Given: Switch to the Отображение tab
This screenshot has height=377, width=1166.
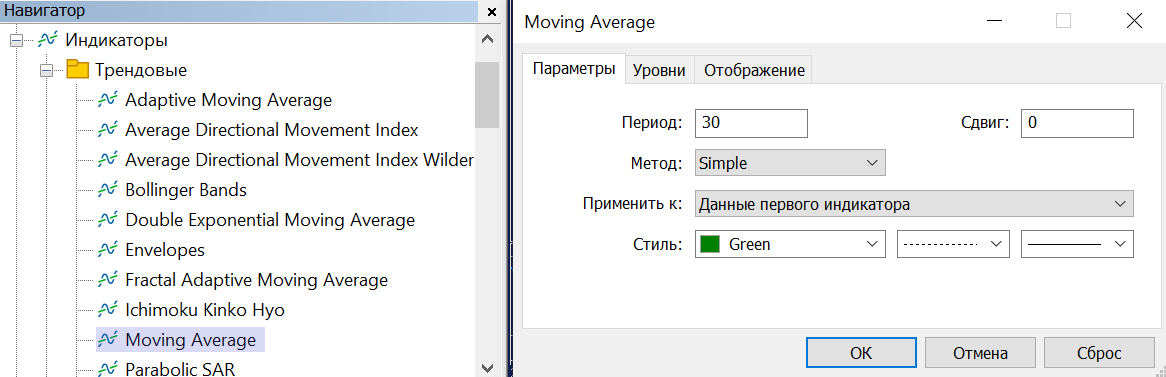Looking at the screenshot, I should click(x=754, y=71).
